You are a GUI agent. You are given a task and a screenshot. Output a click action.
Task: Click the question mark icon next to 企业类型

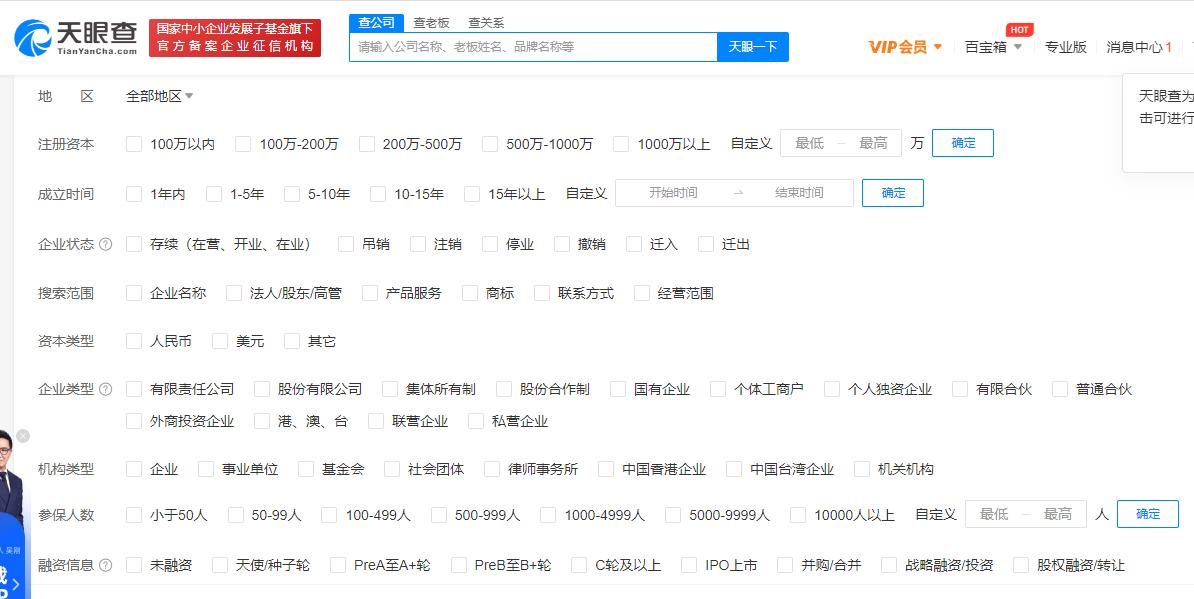106,389
